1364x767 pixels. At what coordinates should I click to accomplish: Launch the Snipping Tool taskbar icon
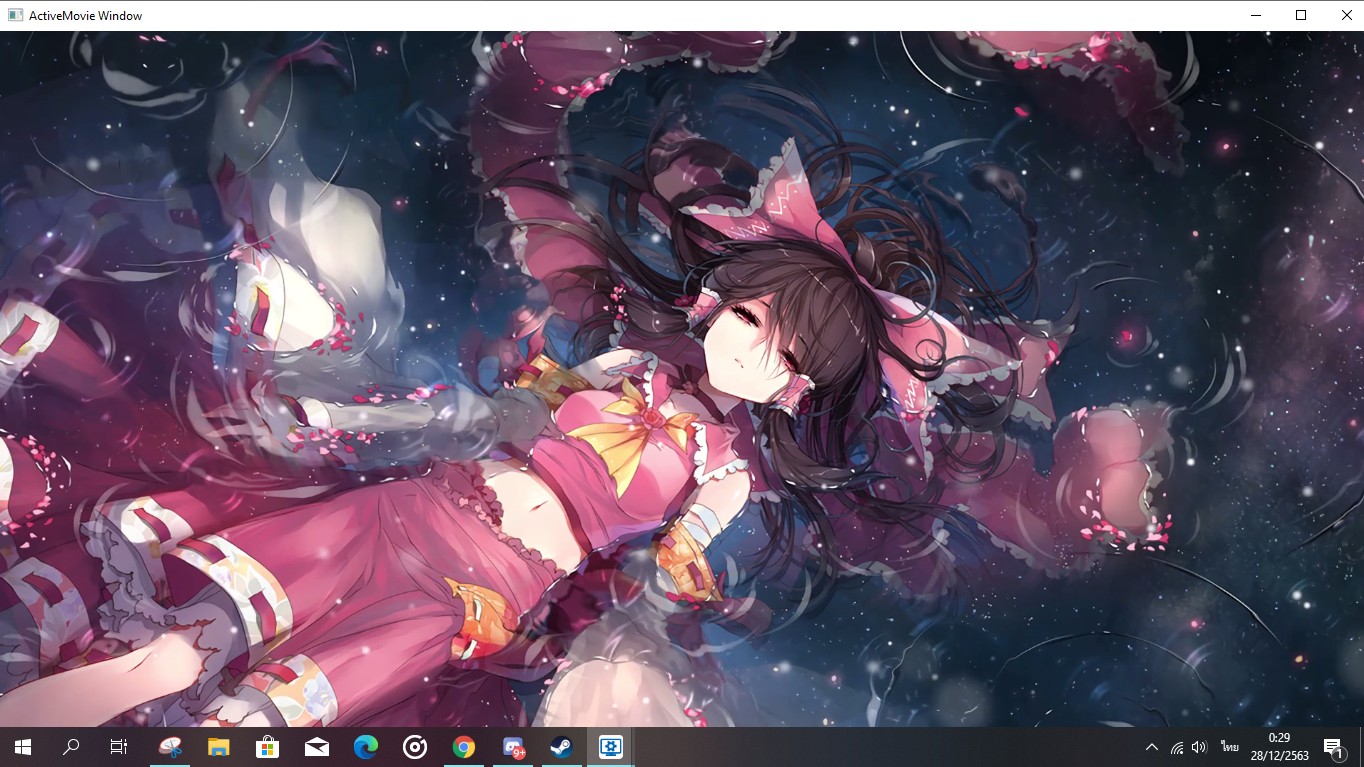170,747
